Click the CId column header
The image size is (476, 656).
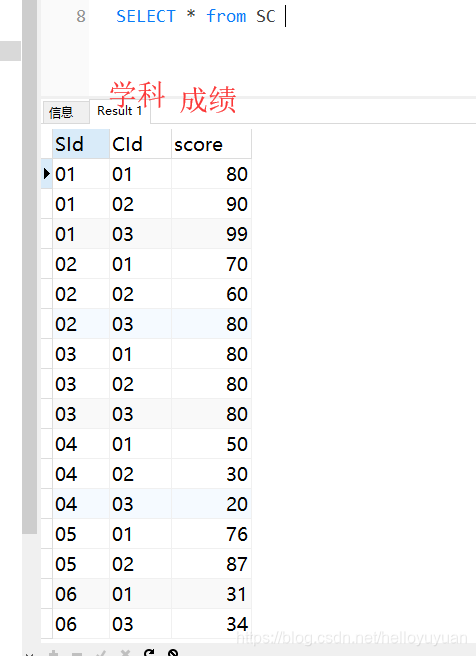(x=140, y=144)
